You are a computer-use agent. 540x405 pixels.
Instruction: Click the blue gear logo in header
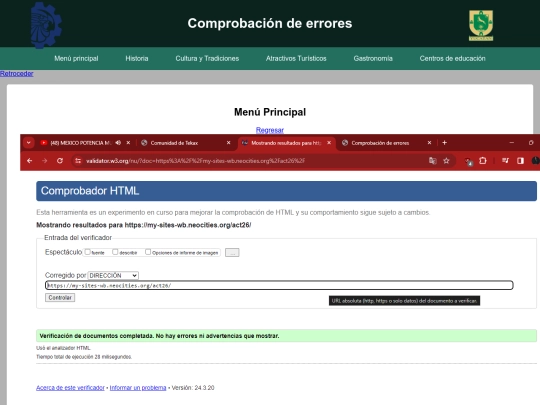pyautogui.click(x=46, y=25)
